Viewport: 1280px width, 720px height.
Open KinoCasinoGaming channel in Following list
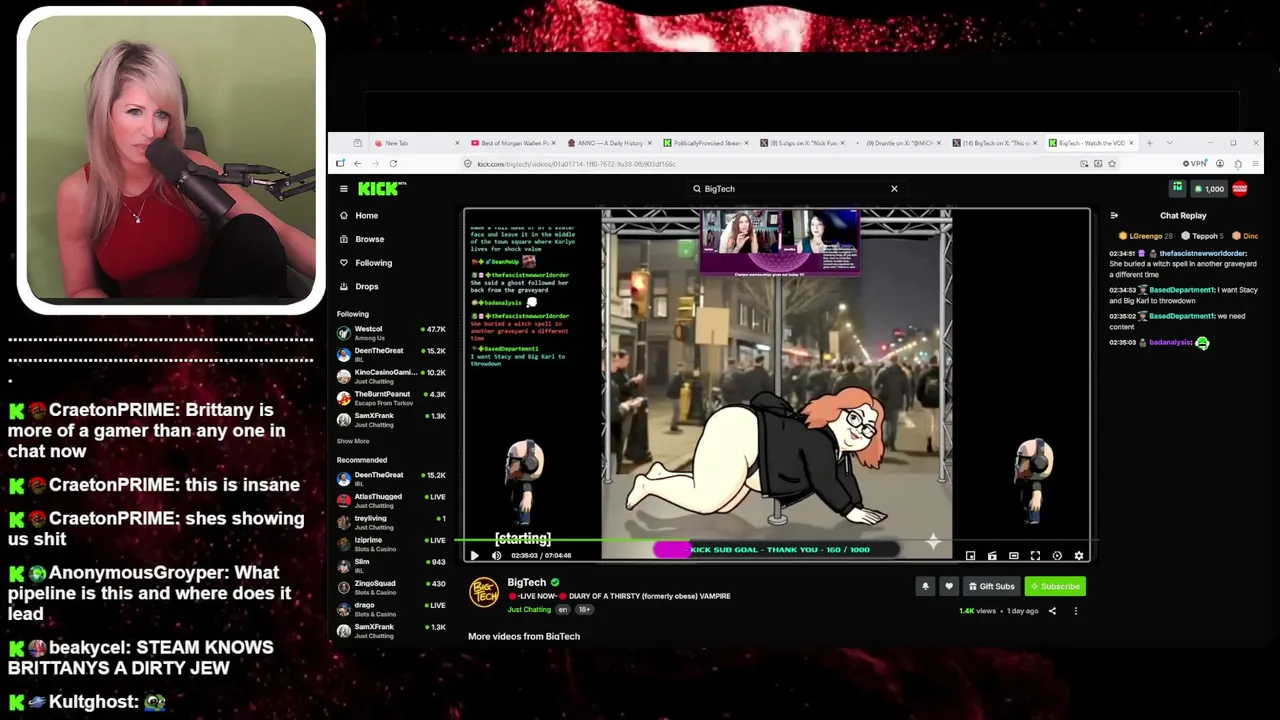pyautogui.click(x=391, y=376)
